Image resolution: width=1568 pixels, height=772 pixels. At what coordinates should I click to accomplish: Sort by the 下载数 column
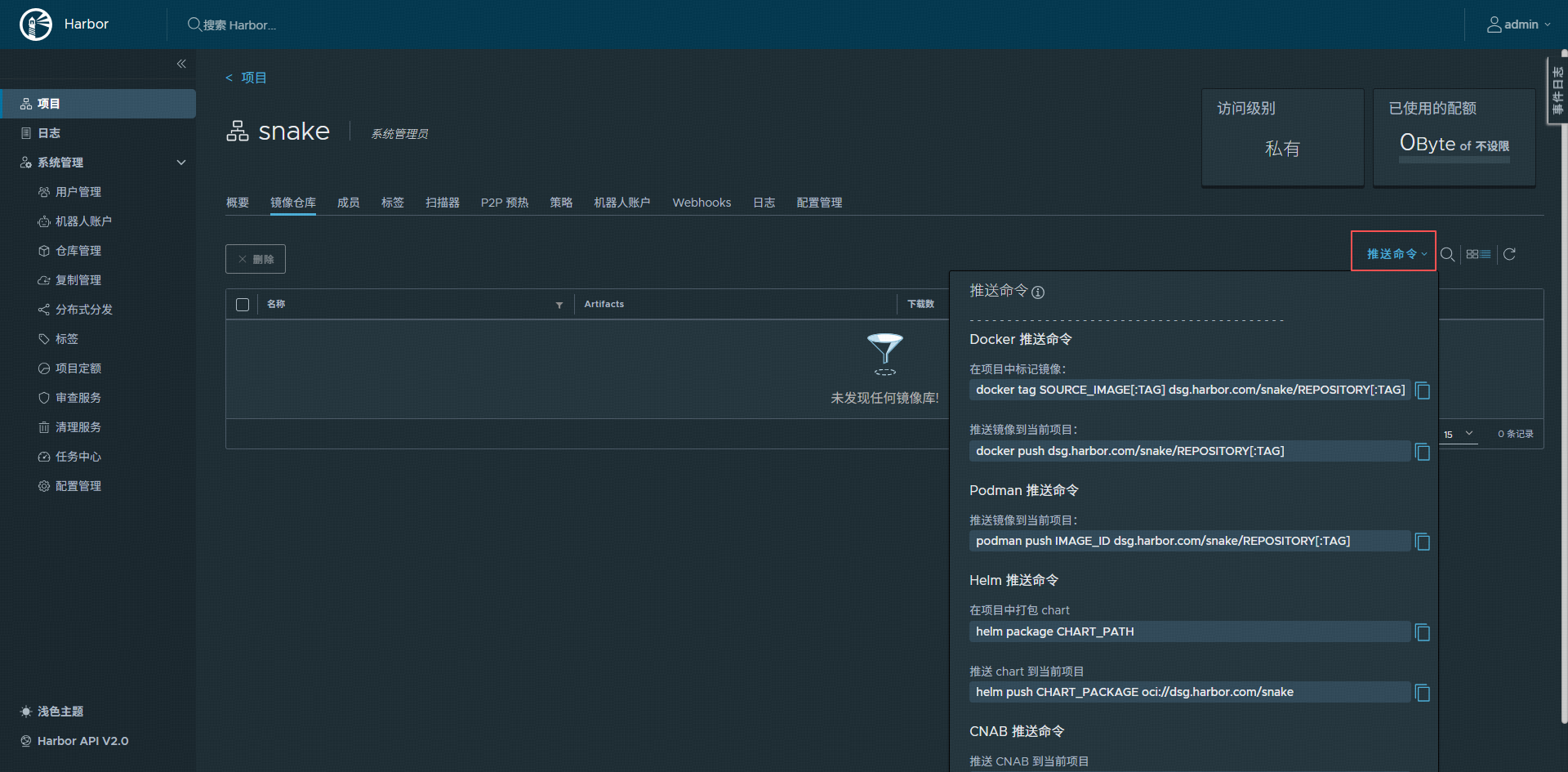coord(920,304)
